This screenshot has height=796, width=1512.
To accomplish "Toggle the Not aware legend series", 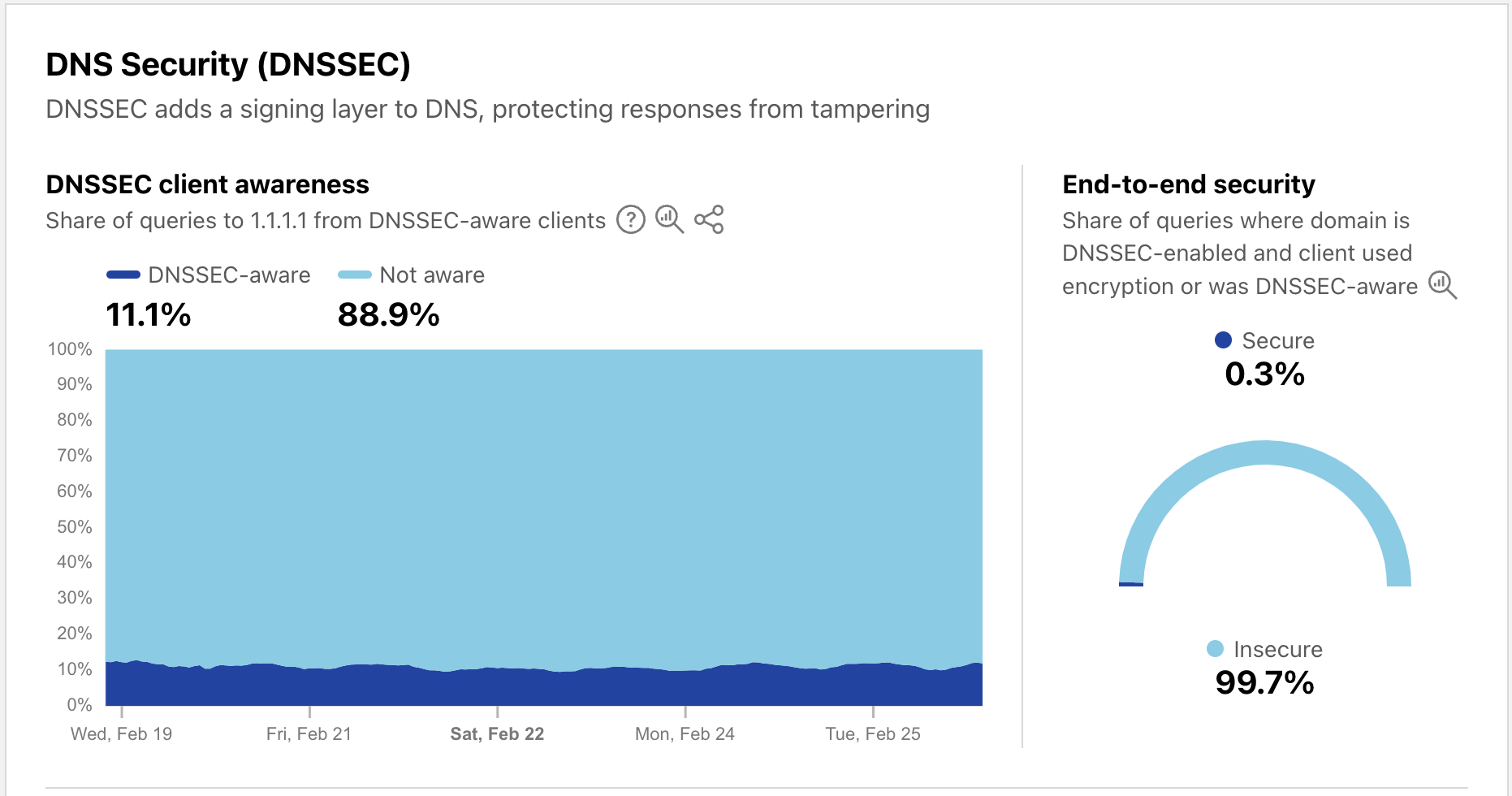I will 412,275.
